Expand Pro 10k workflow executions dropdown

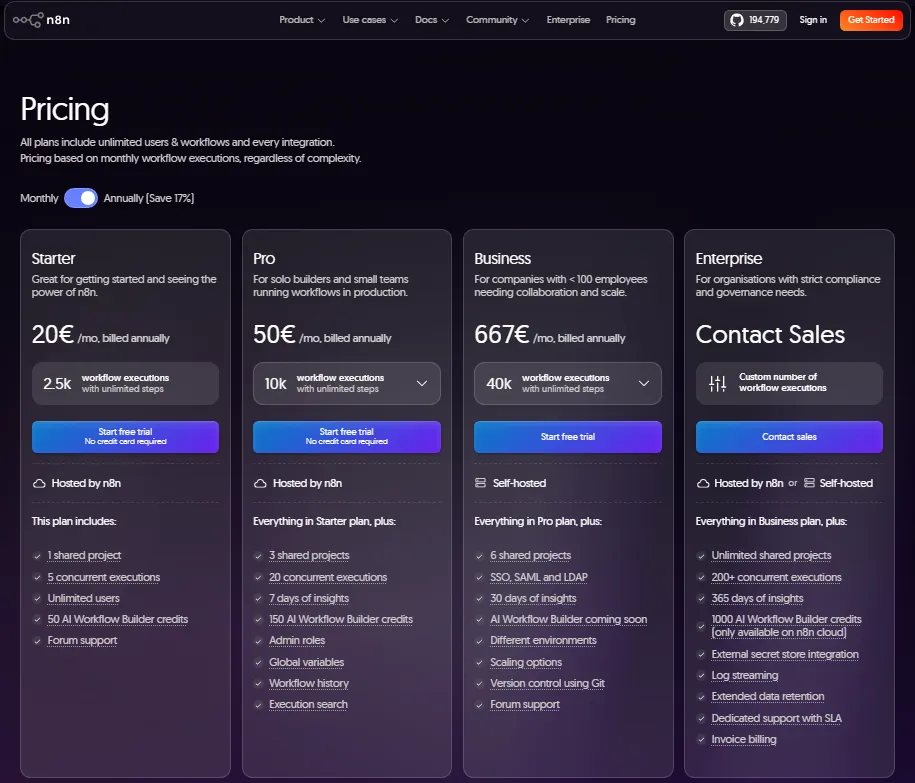point(347,383)
